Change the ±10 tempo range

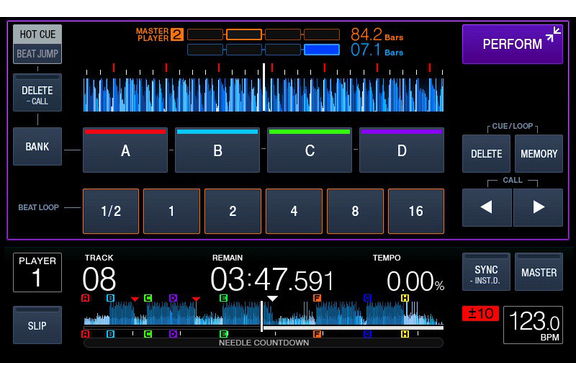click(480, 313)
